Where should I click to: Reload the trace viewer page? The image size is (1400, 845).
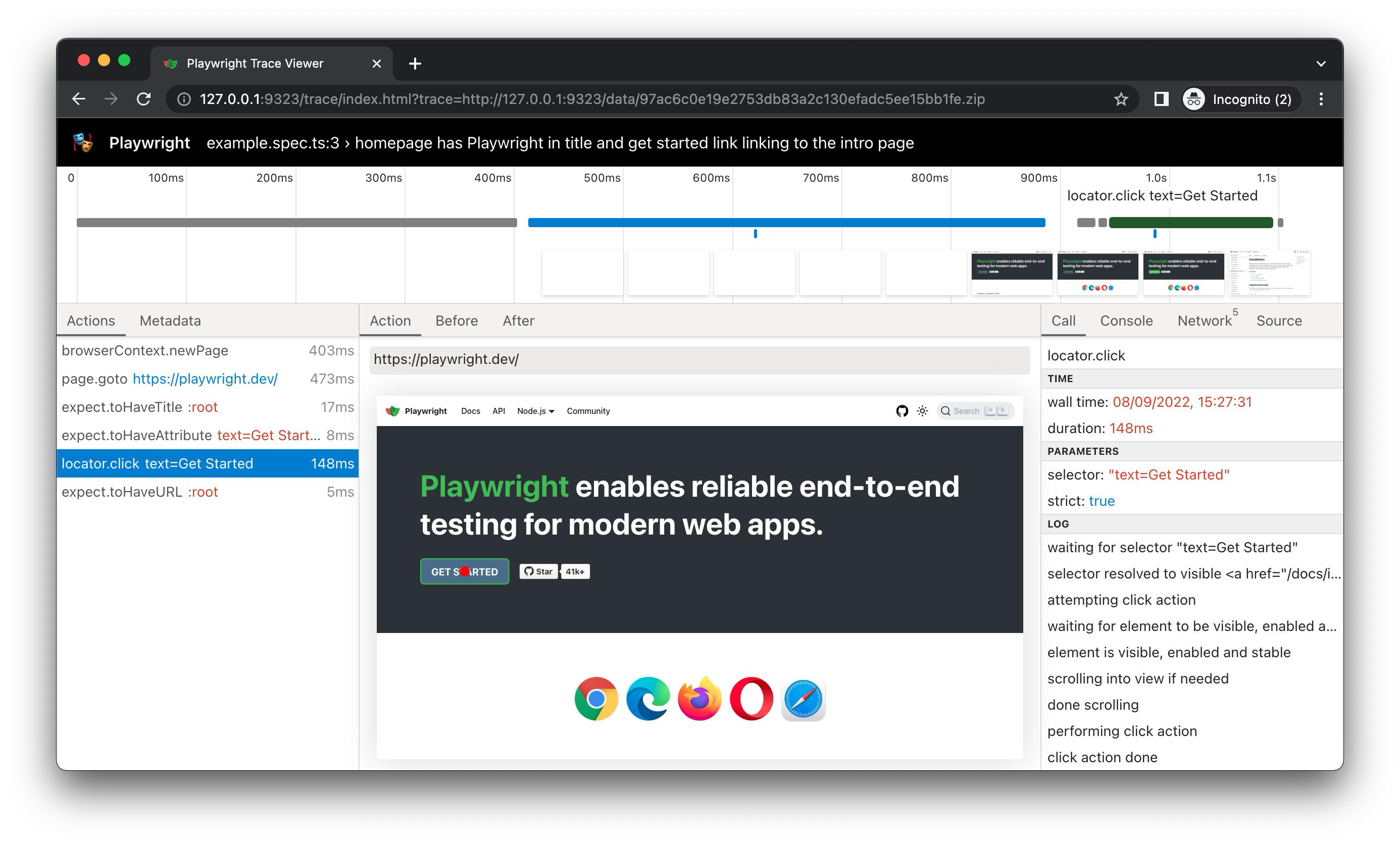[144, 99]
